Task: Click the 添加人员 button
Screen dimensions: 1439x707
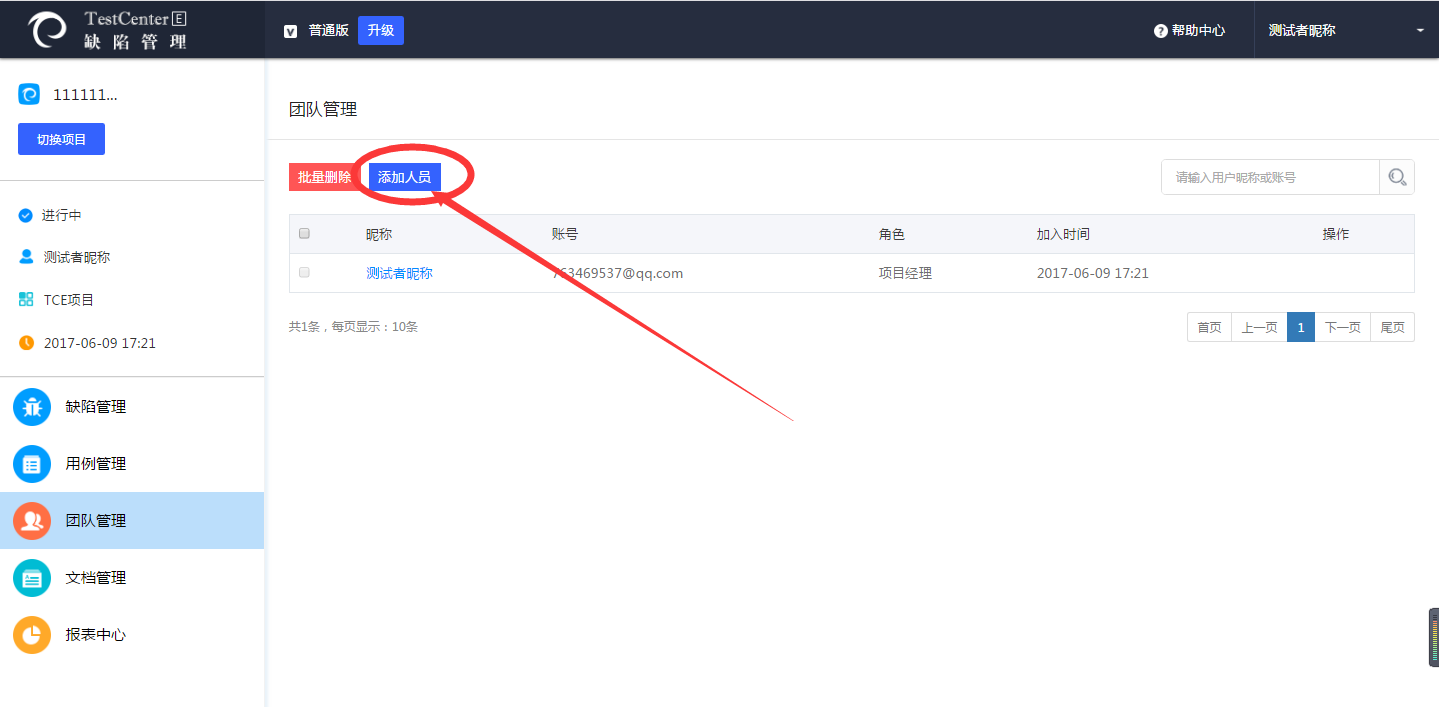Action: (404, 177)
